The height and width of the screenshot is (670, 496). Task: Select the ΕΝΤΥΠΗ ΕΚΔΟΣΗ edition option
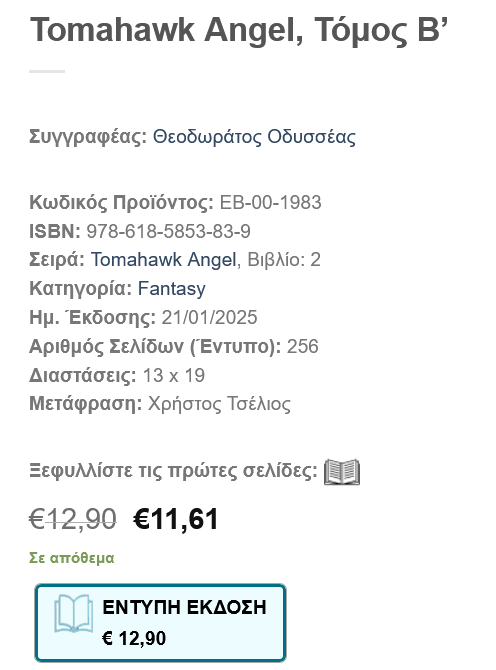point(160,623)
